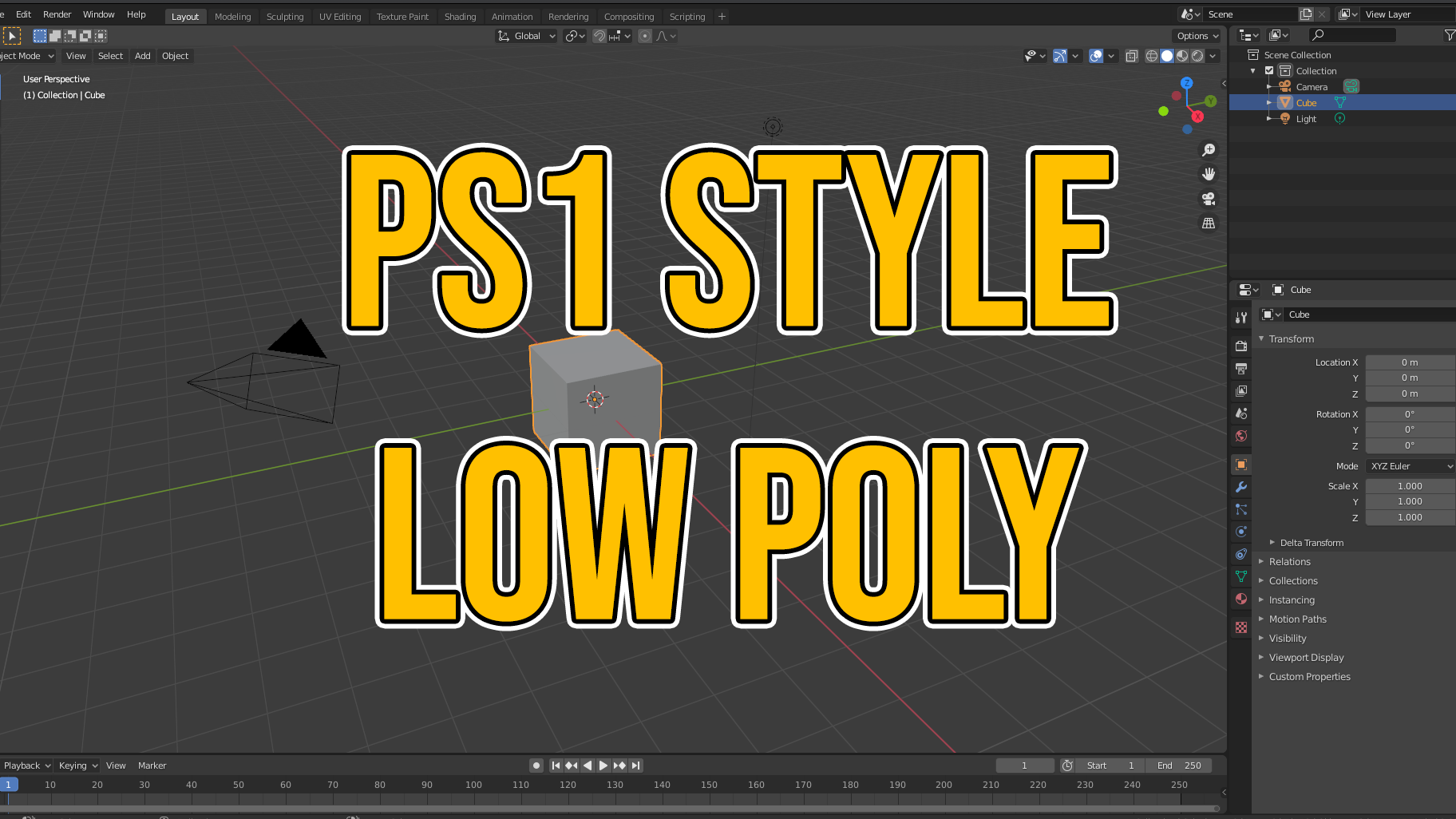
Task: Open the Physics Properties tab
Action: 1241,532
